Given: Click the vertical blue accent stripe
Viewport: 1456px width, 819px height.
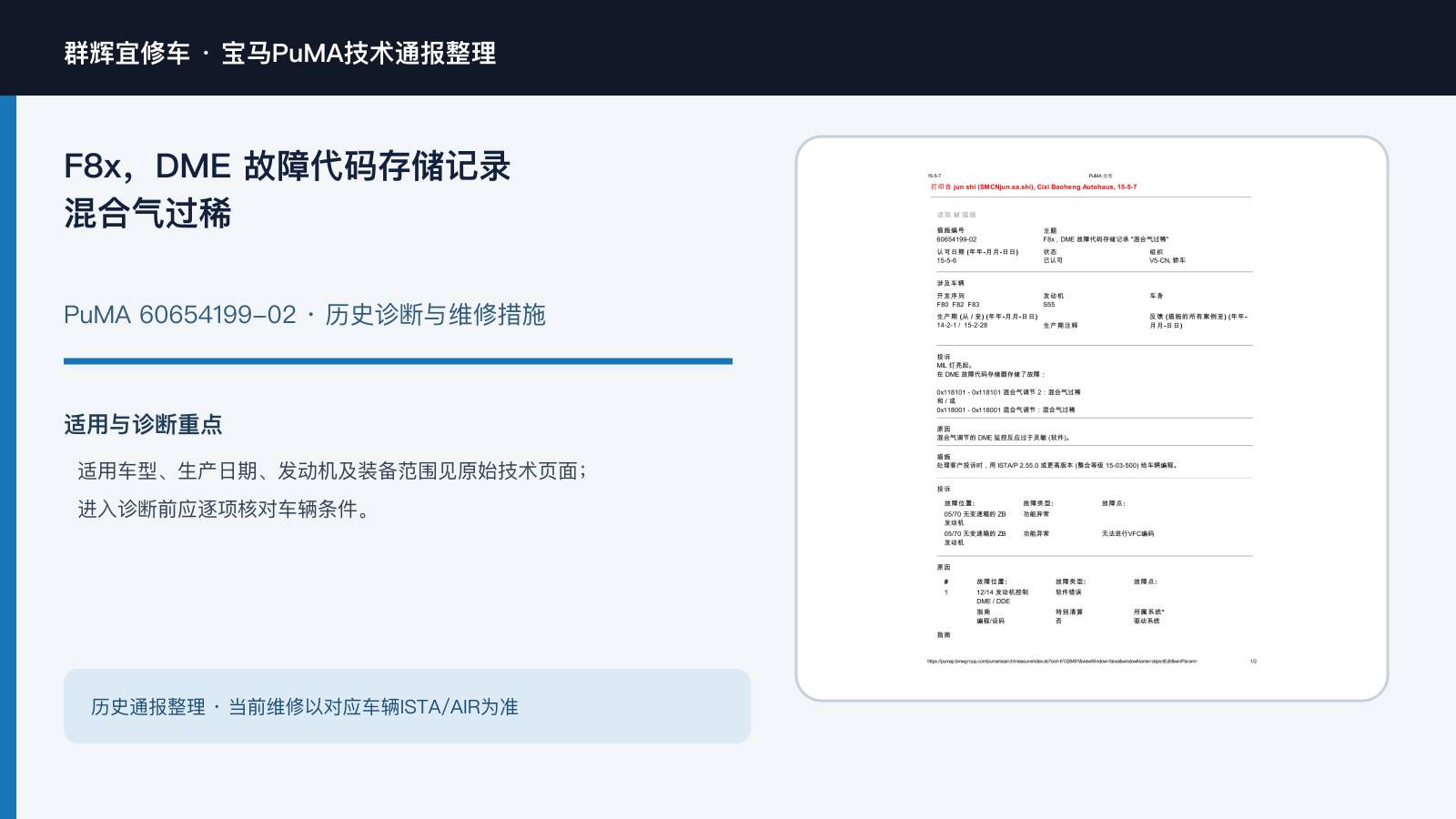Looking at the screenshot, I should point(8,457).
